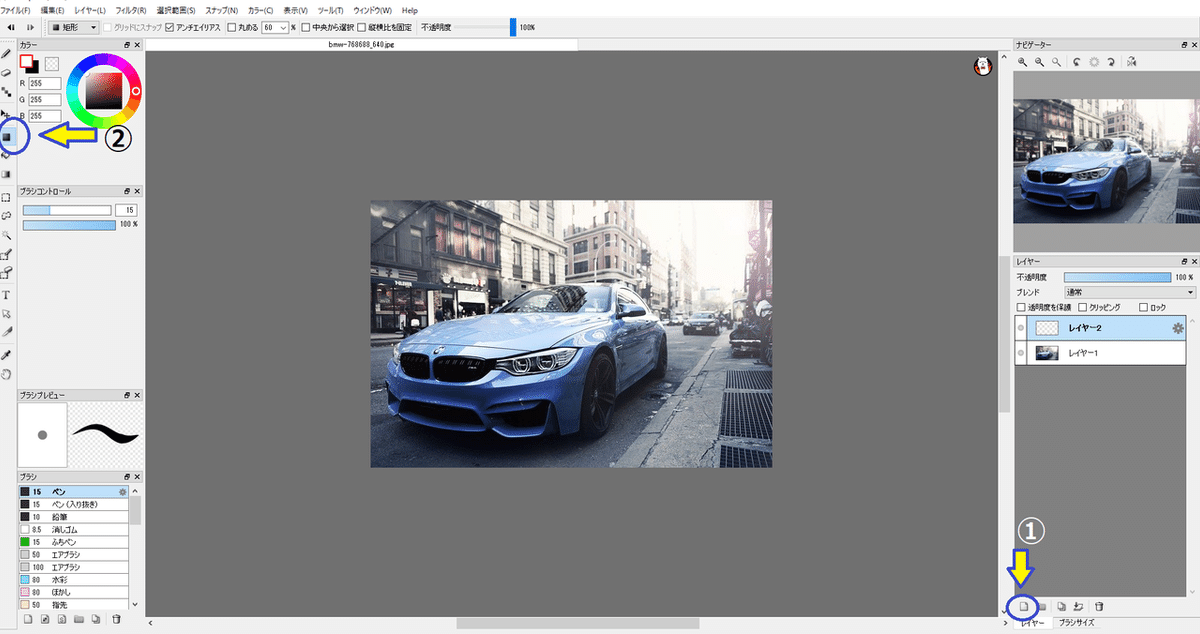Float the カラー panel
Viewport: 1200px width, 634px height.
coord(127,45)
